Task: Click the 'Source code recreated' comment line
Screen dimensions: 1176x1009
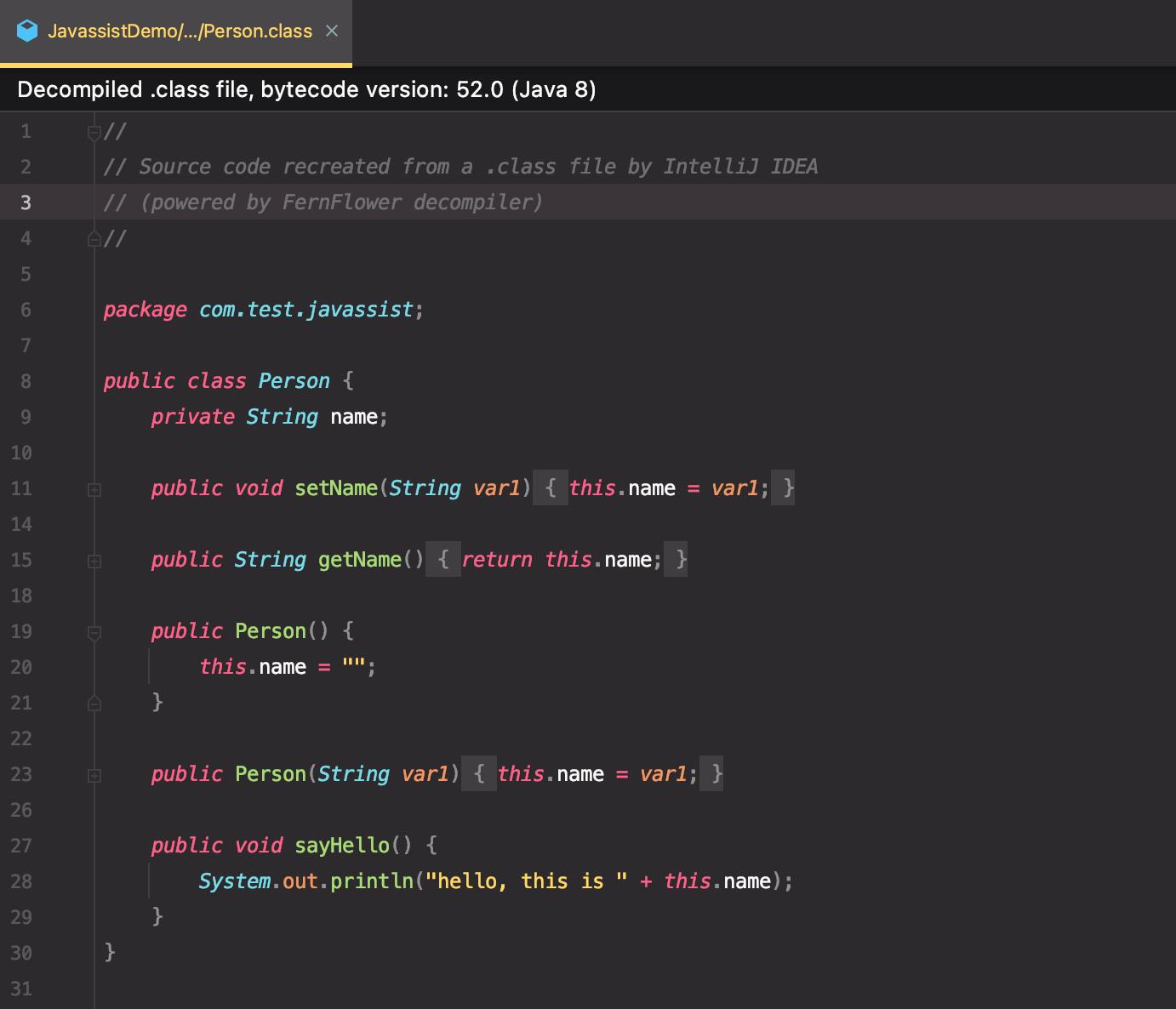Action: click(460, 167)
